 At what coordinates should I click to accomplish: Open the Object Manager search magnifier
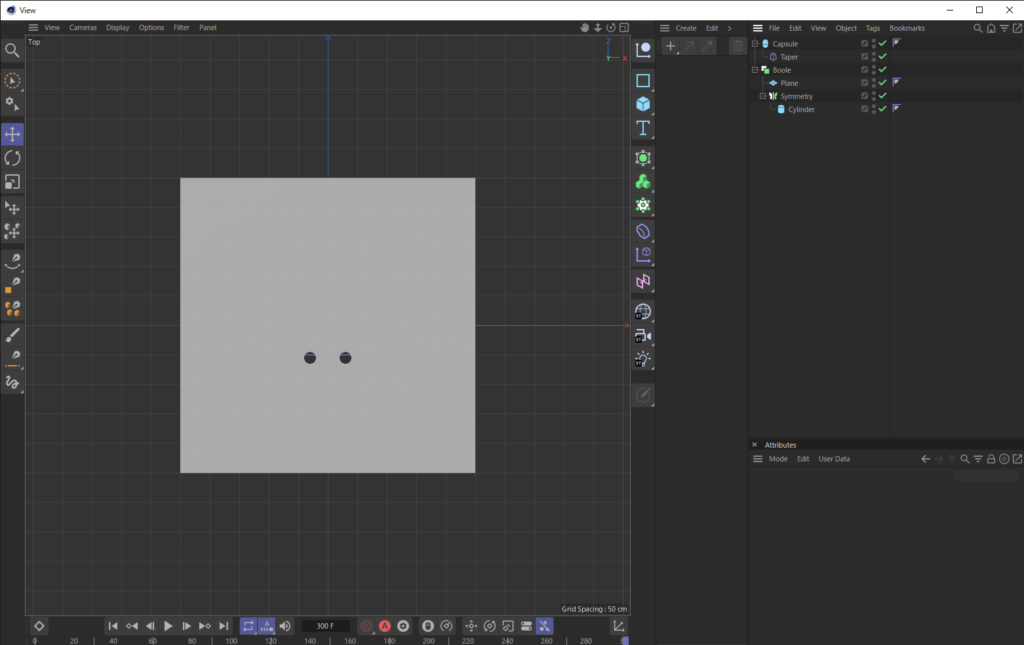point(977,28)
